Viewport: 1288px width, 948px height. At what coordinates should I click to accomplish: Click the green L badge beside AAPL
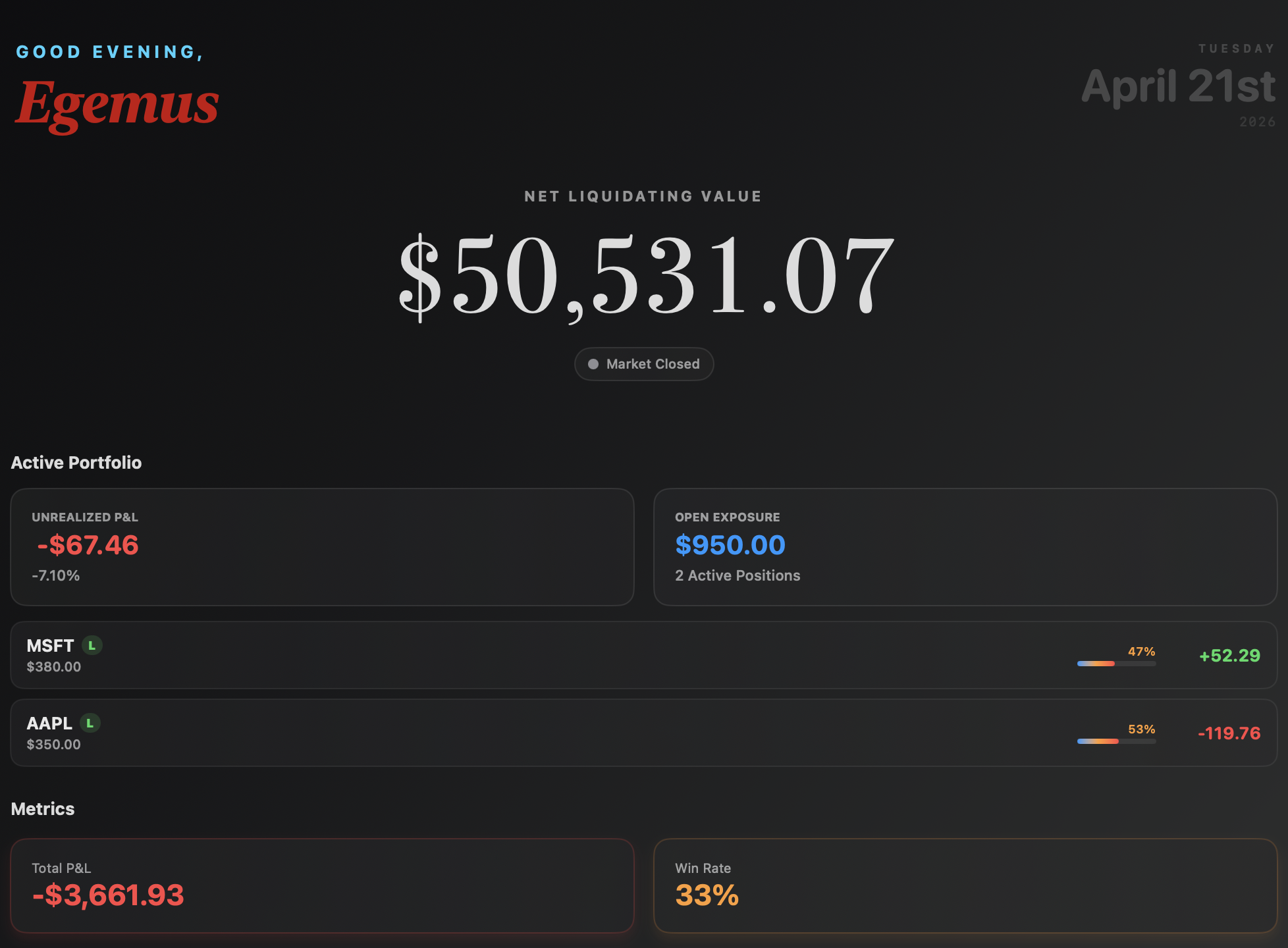click(90, 724)
